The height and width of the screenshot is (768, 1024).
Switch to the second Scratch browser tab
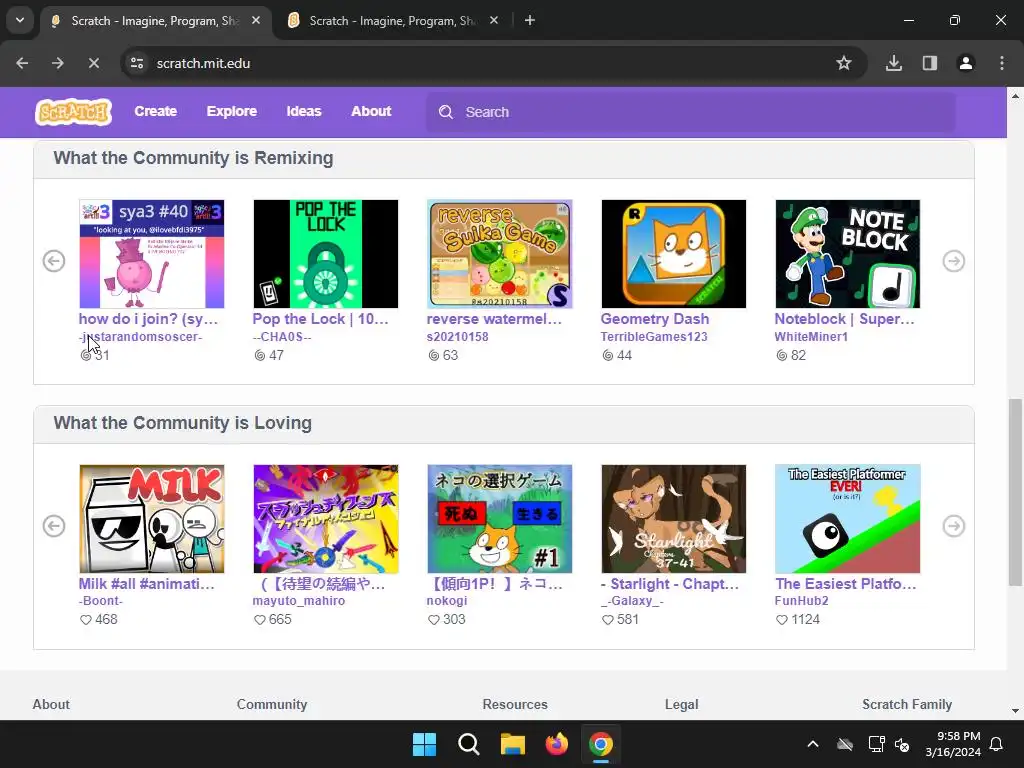(x=391, y=21)
